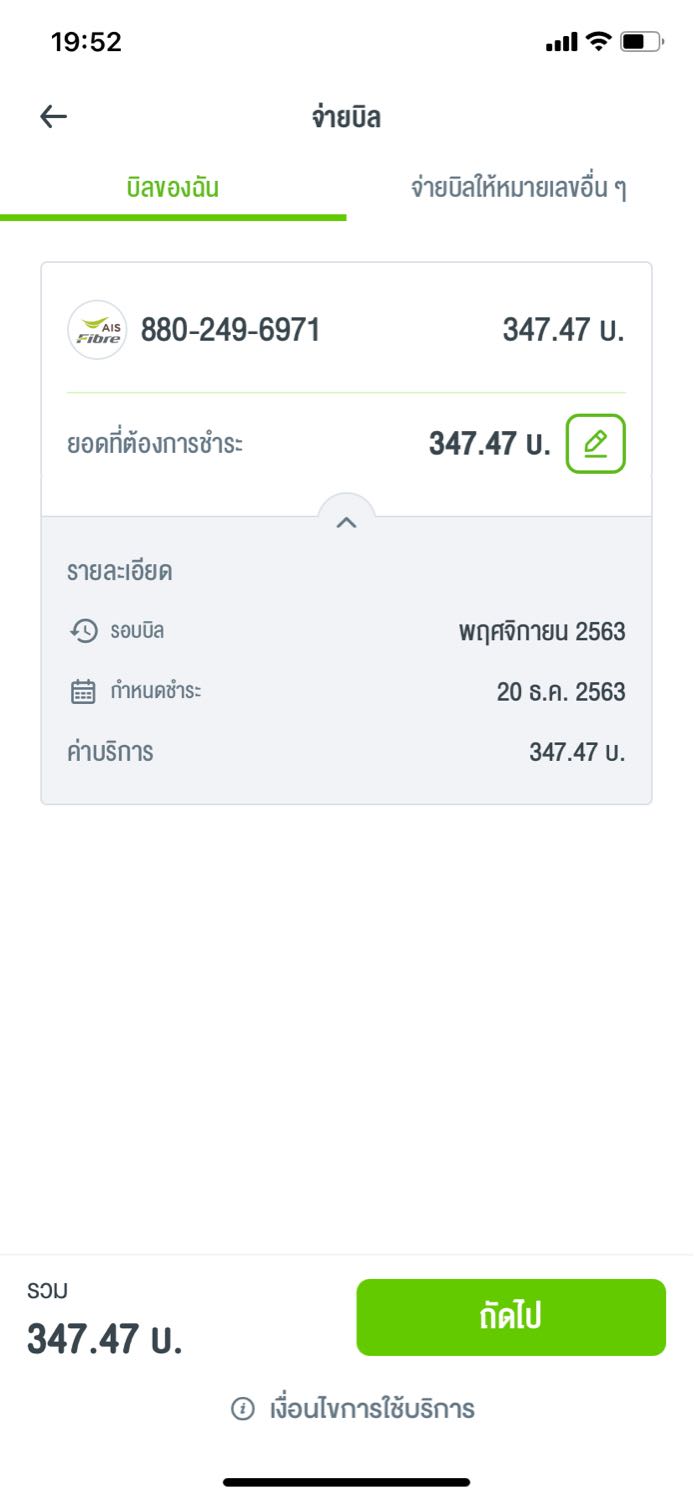Viewport: 694px width, 1500px height.
Task: Tap the พฤศจิกายน 2563 billing cycle value
Action: tap(542, 632)
